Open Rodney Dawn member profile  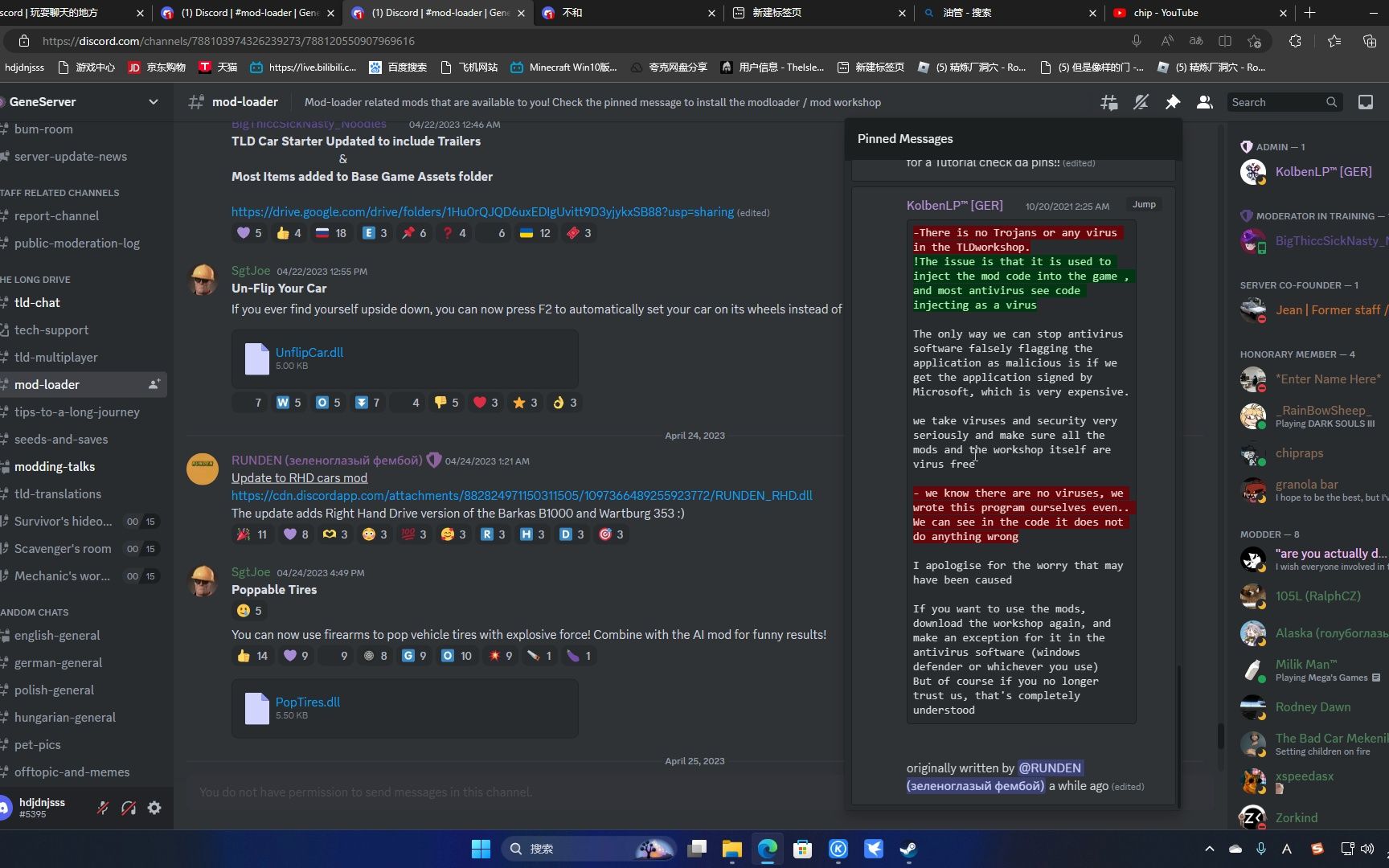click(x=1313, y=706)
